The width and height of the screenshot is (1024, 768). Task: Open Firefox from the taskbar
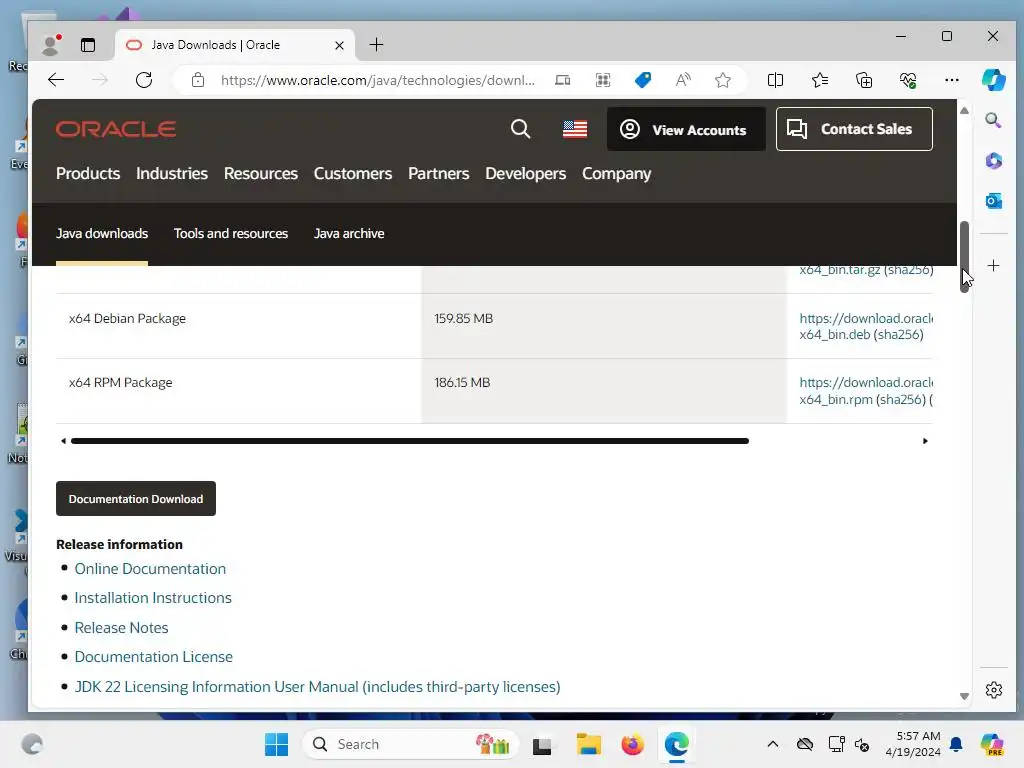point(632,744)
